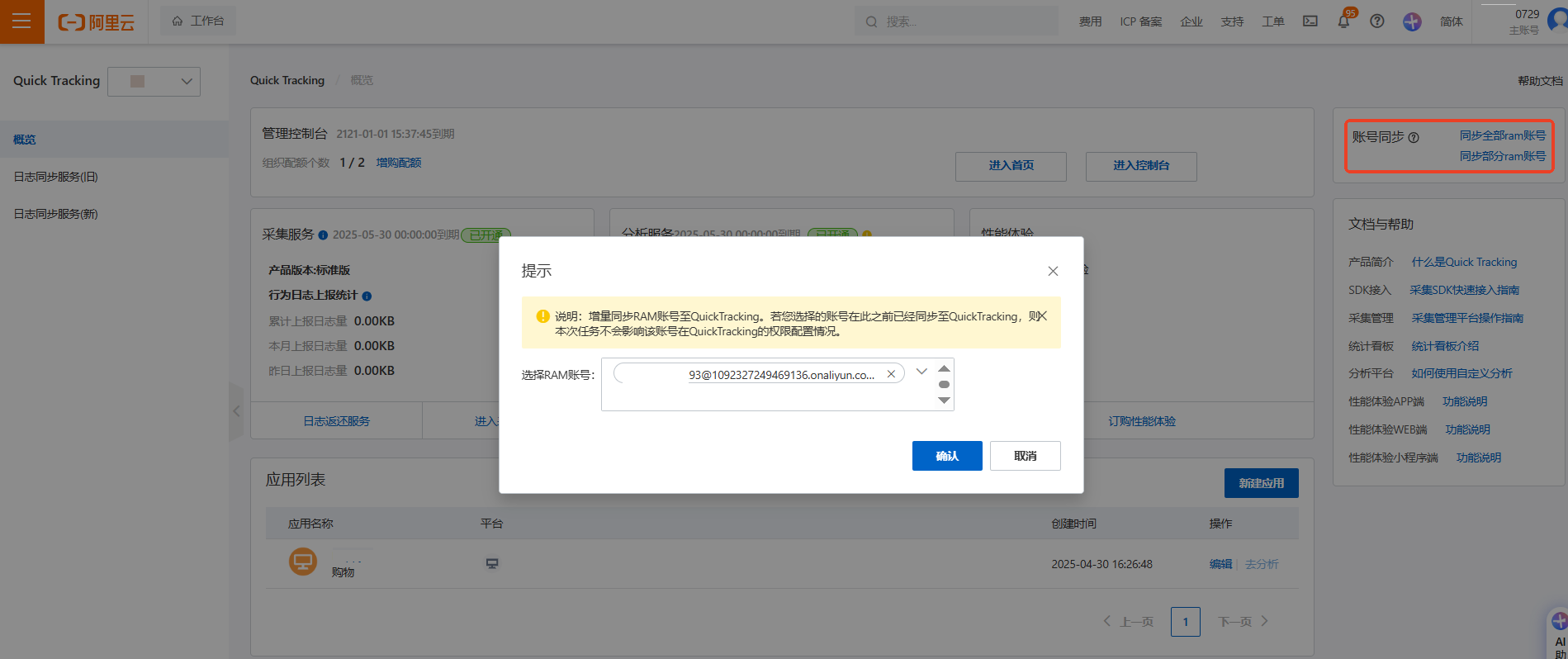The width and height of the screenshot is (1568, 659).
Task: Open the 工作台 tab
Action: [197, 21]
